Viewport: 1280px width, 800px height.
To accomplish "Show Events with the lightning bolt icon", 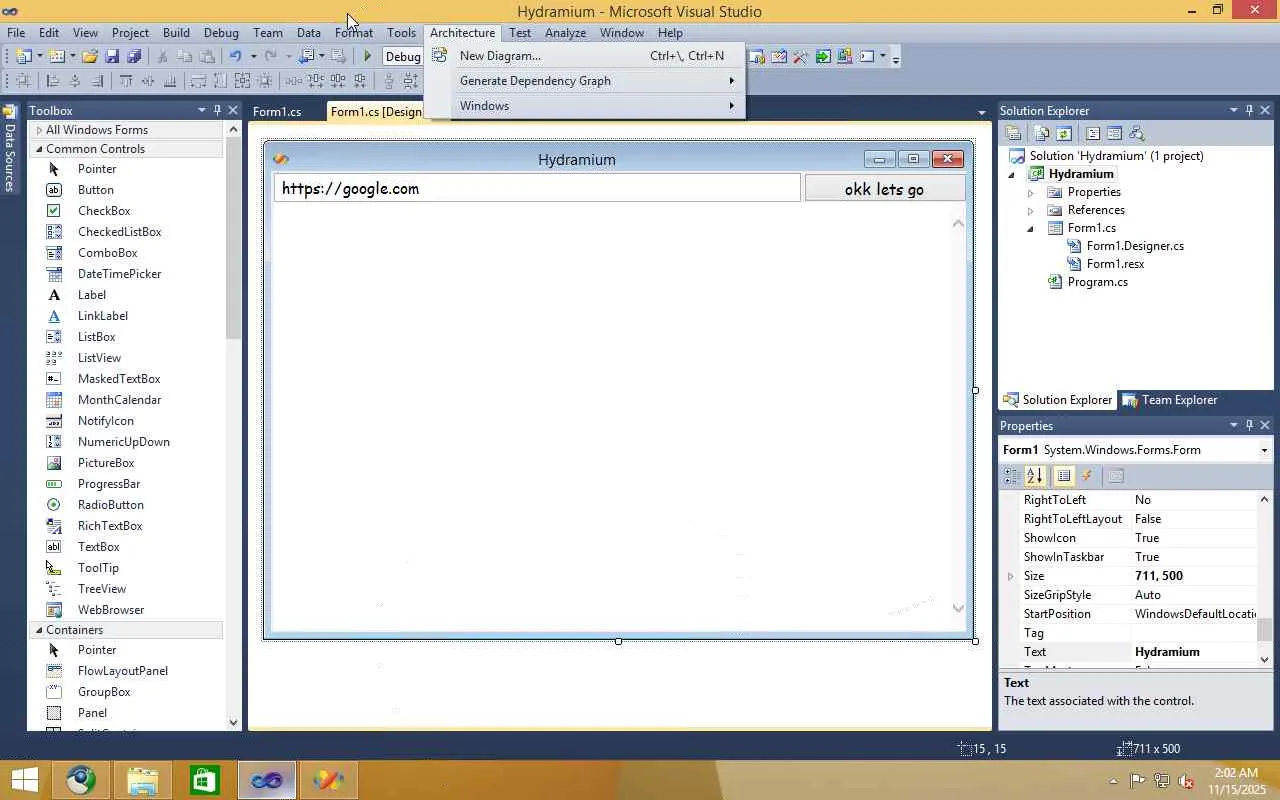I will tap(1087, 476).
